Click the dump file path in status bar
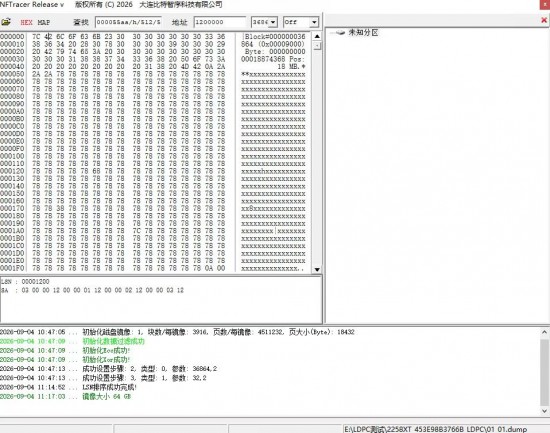 coord(436,429)
